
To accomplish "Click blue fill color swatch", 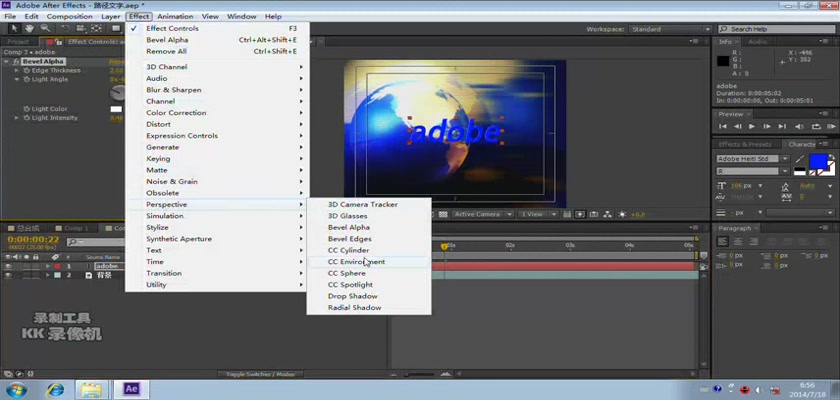I will tap(818, 161).
